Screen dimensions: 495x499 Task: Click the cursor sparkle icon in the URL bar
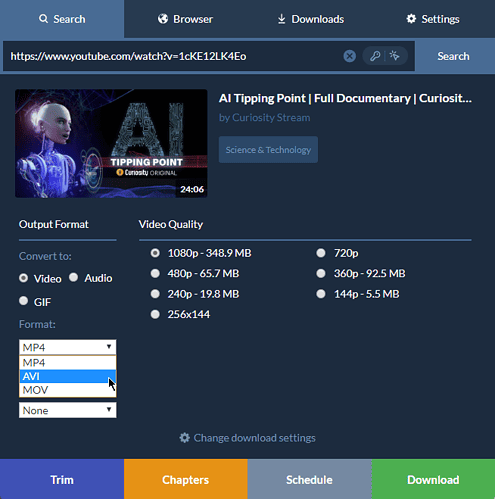pyautogui.click(x=394, y=56)
